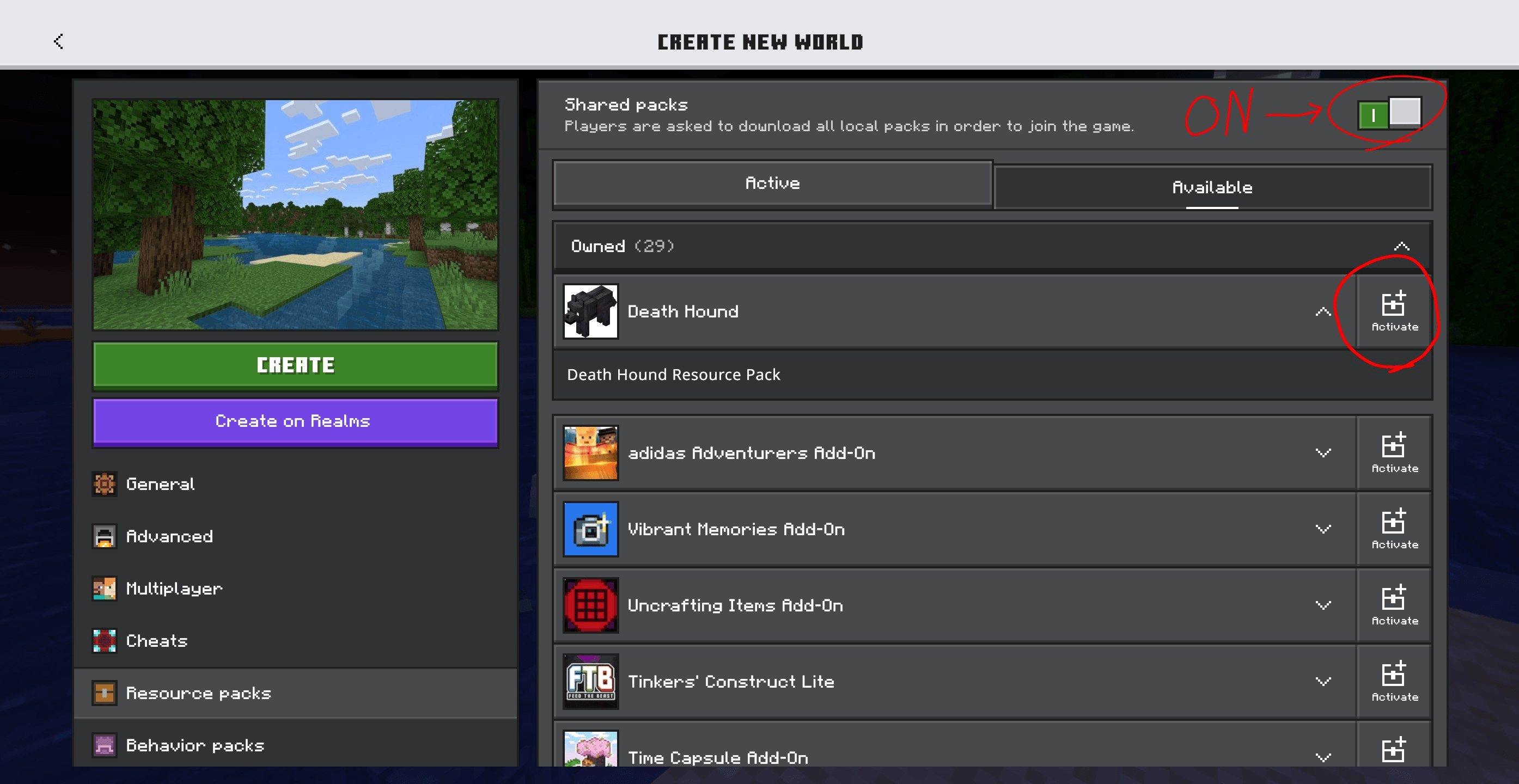
Task: Activate Vibrant Memories Add-On
Action: click(1394, 529)
